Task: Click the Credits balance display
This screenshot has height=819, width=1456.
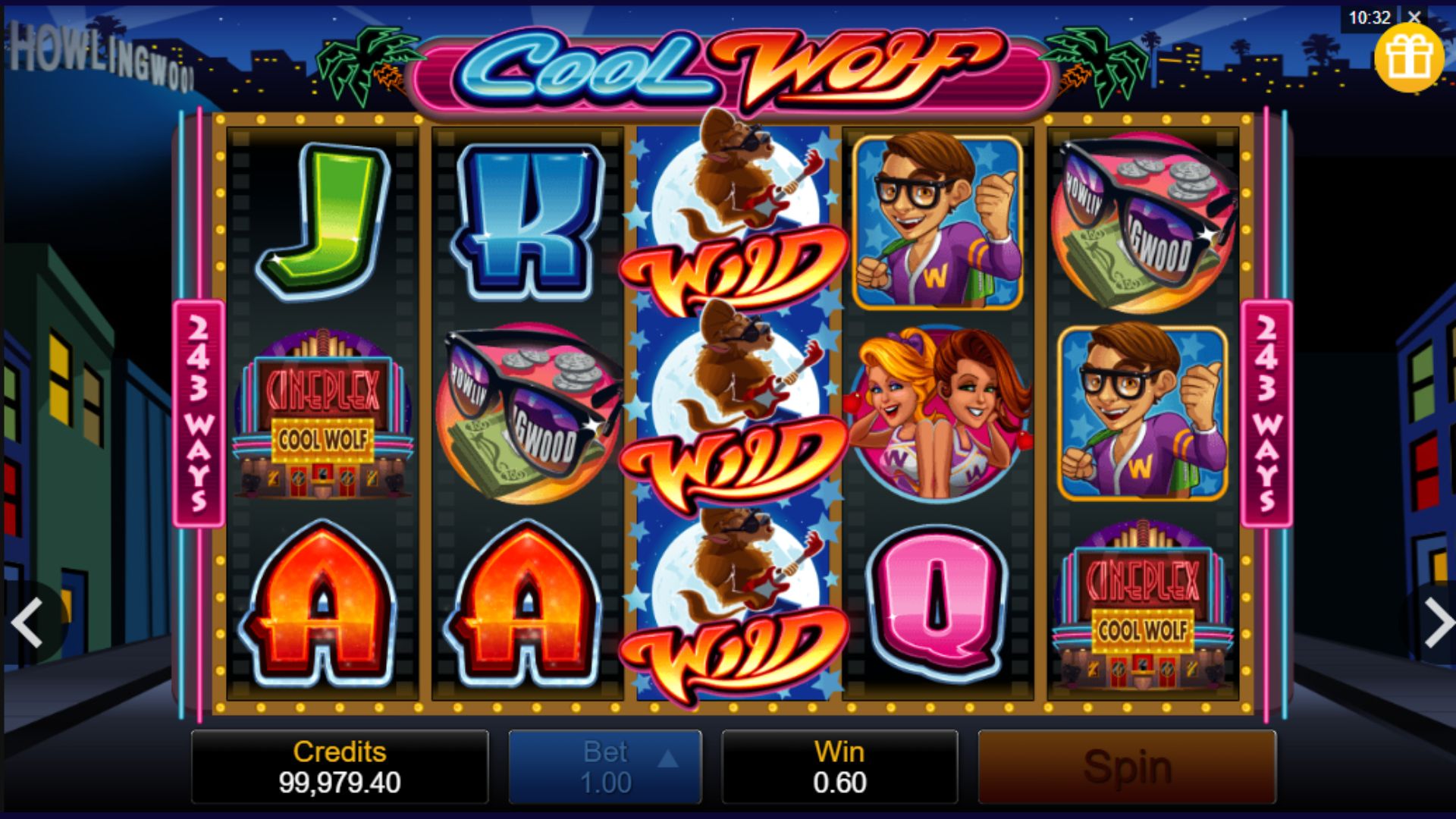Action: tap(339, 767)
